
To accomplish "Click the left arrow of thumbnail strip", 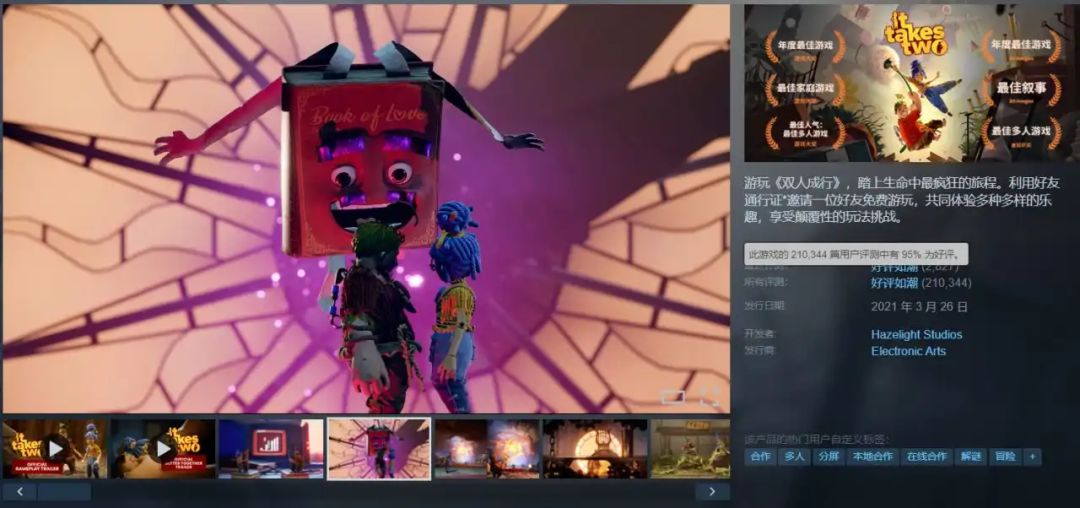I will 19,491.
